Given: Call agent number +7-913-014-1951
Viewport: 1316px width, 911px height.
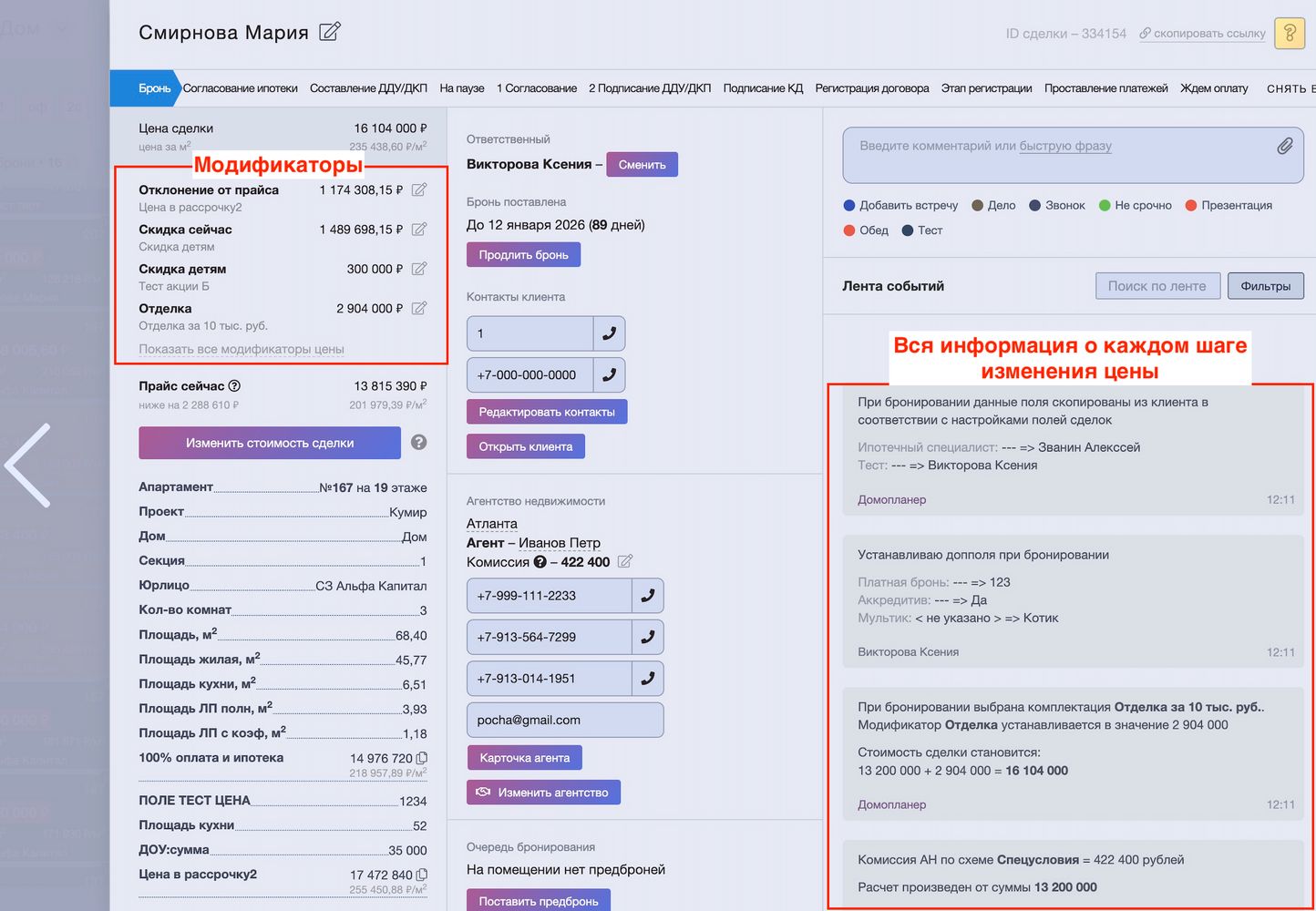Looking at the screenshot, I should (x=647, y=679).
